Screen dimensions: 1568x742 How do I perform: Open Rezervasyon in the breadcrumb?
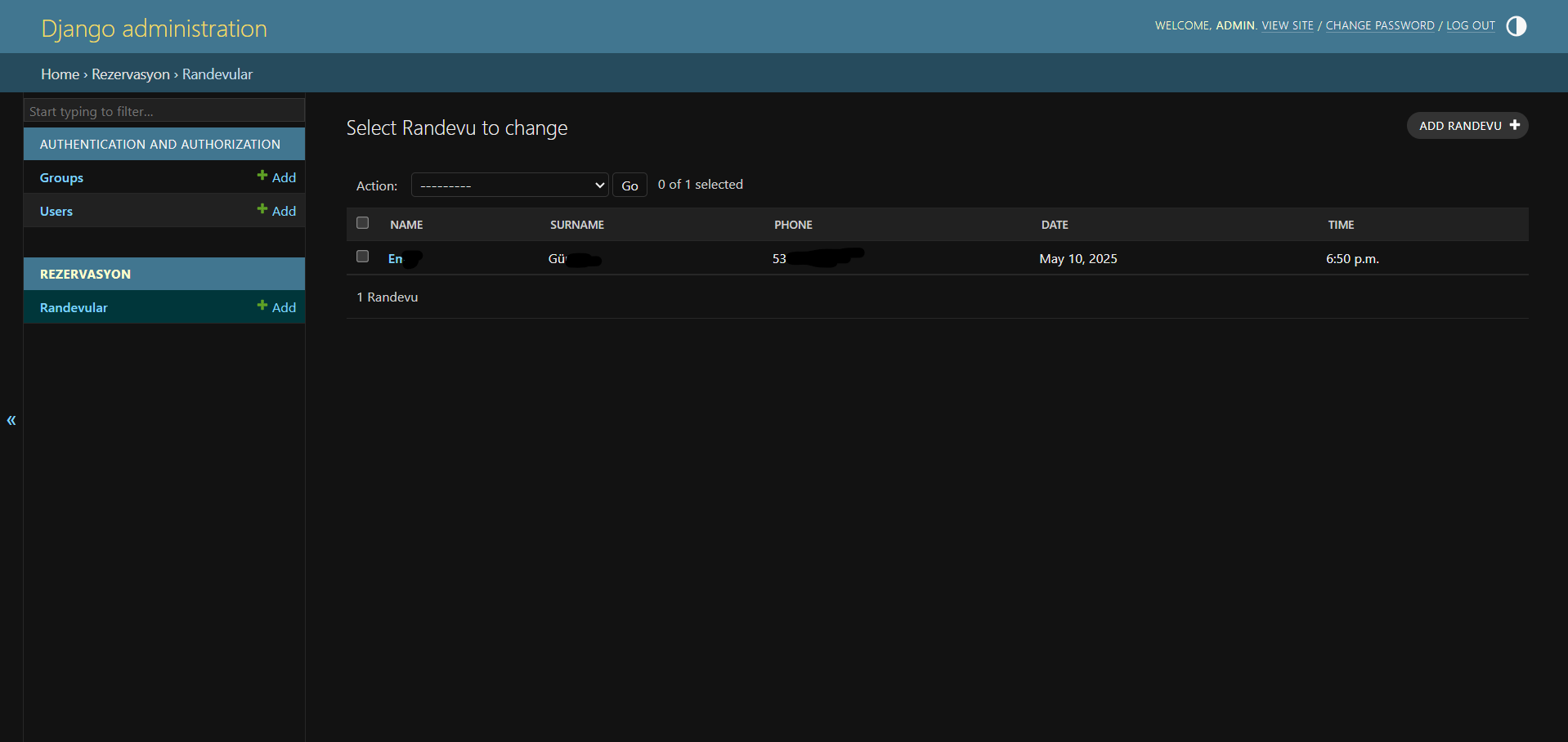pyautogui.click(x=131, y=74)
